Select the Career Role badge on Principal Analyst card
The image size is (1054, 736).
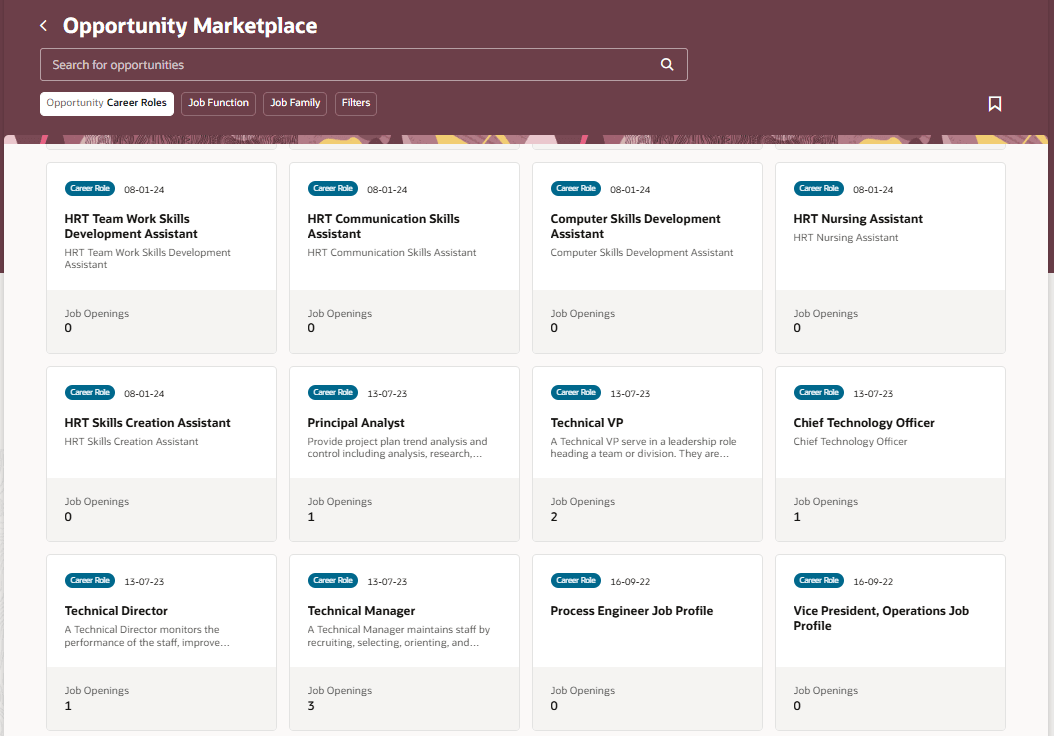(x=332, y=392)
